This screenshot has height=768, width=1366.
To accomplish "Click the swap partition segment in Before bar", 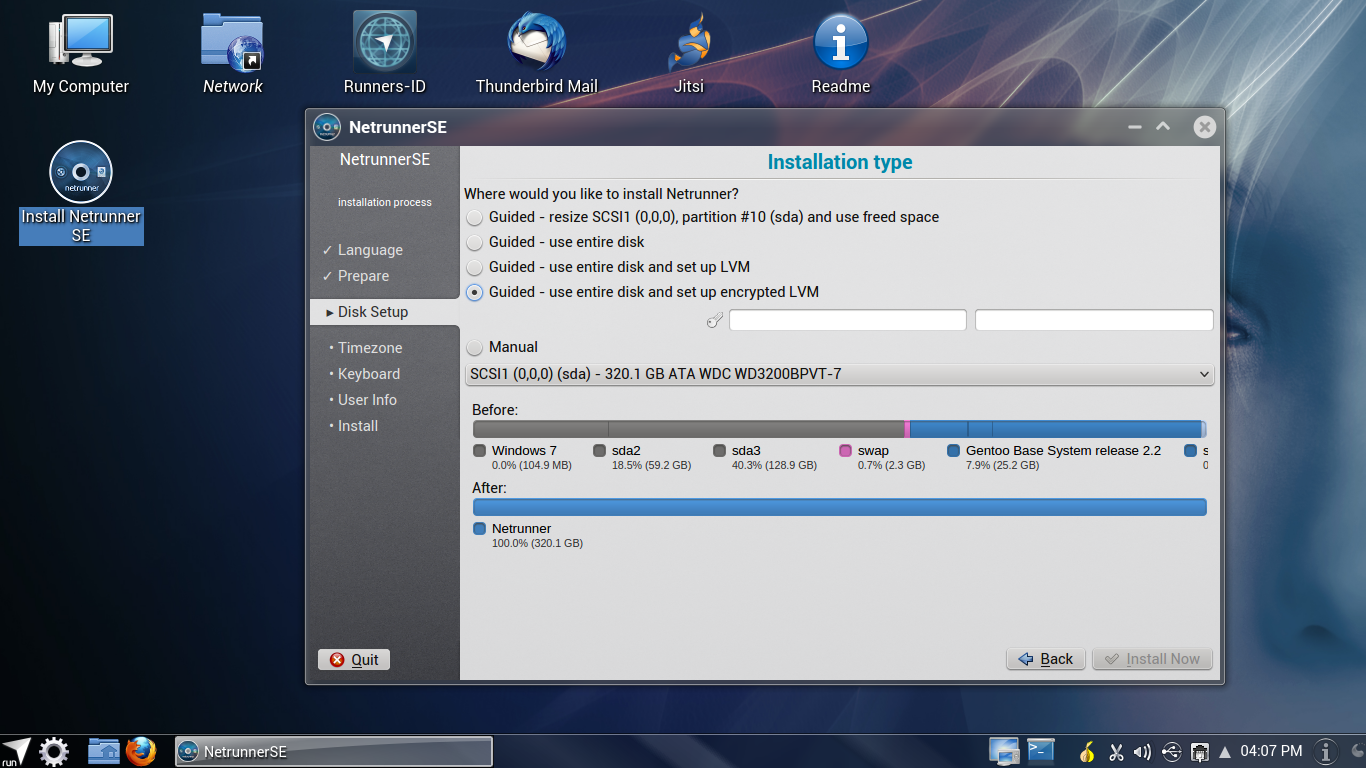I will 908,427.
